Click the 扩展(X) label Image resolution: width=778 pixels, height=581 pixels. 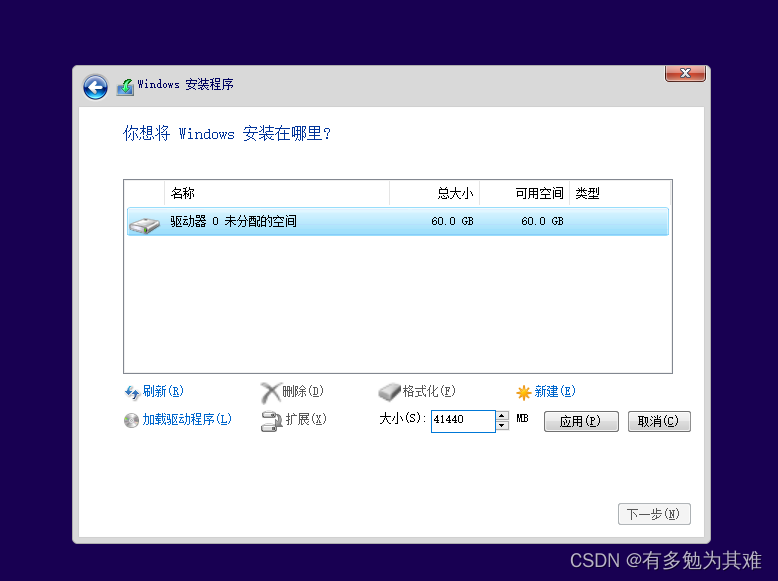306,419
